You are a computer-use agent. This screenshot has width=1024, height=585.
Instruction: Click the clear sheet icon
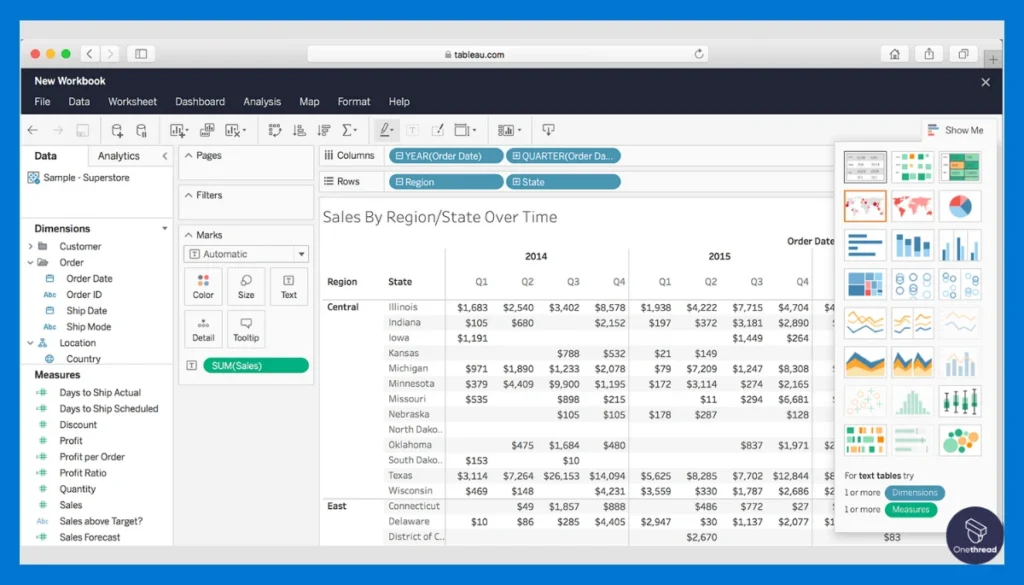234,131
